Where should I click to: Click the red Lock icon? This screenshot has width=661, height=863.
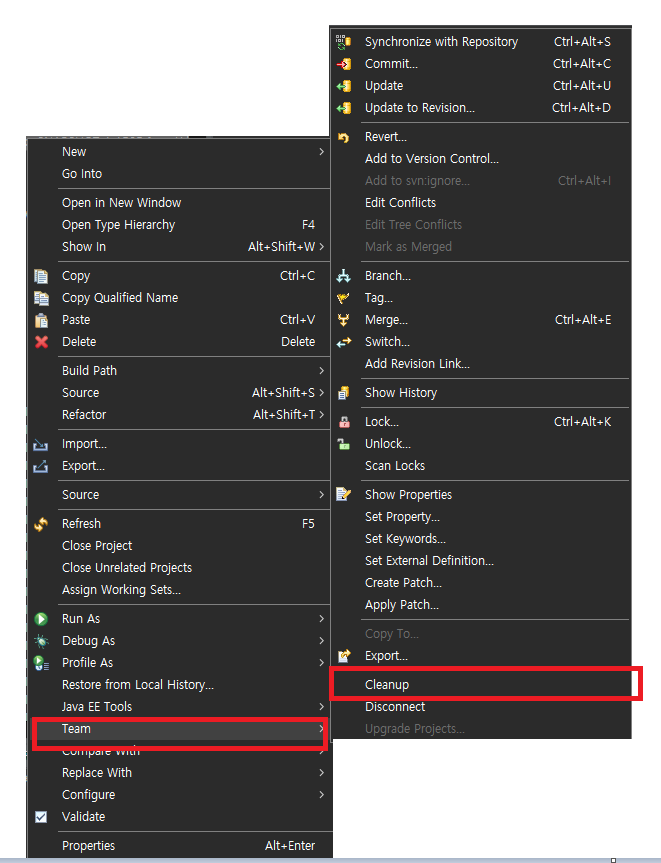pyautogui.click(x=344, y=422)
